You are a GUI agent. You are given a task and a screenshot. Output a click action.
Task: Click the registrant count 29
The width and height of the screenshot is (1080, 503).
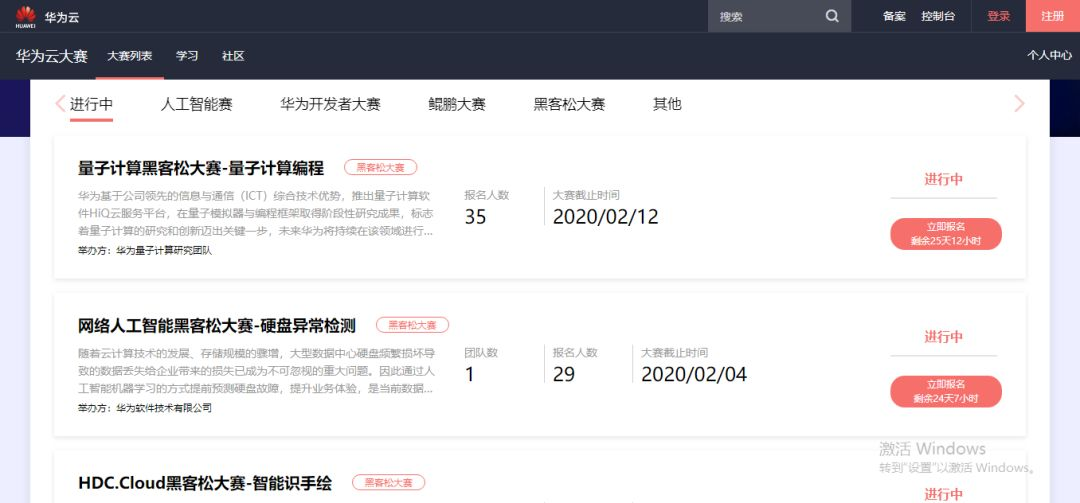563,375
